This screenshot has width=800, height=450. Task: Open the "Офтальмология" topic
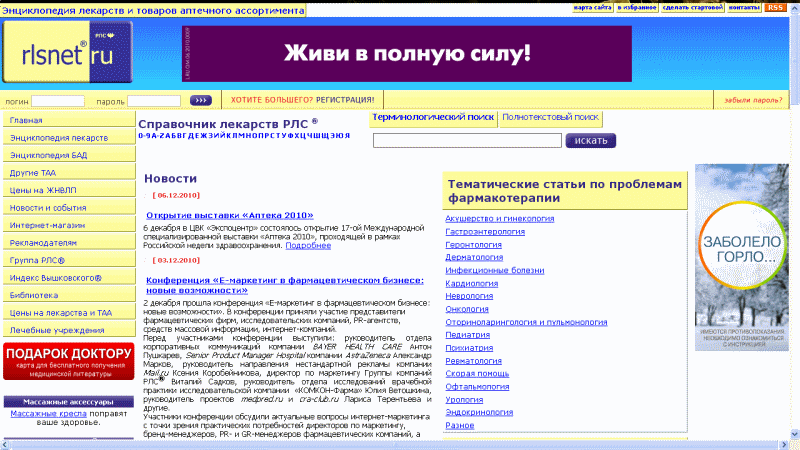coord(477,387)
